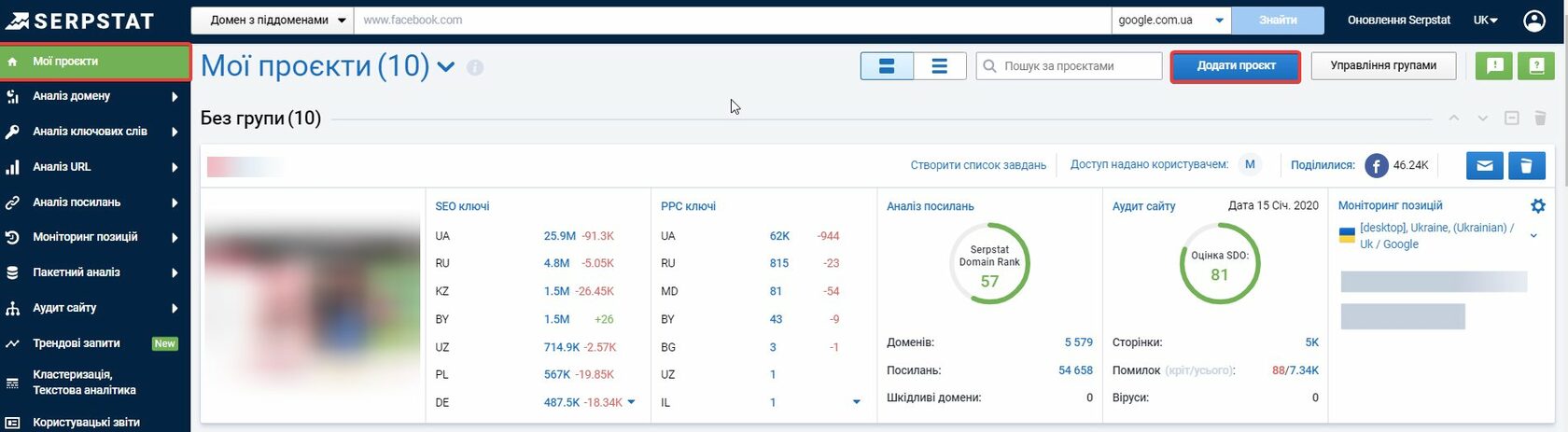
Task: Expand PPC ключі country list arrow
Action: click(x=856, y=402)
